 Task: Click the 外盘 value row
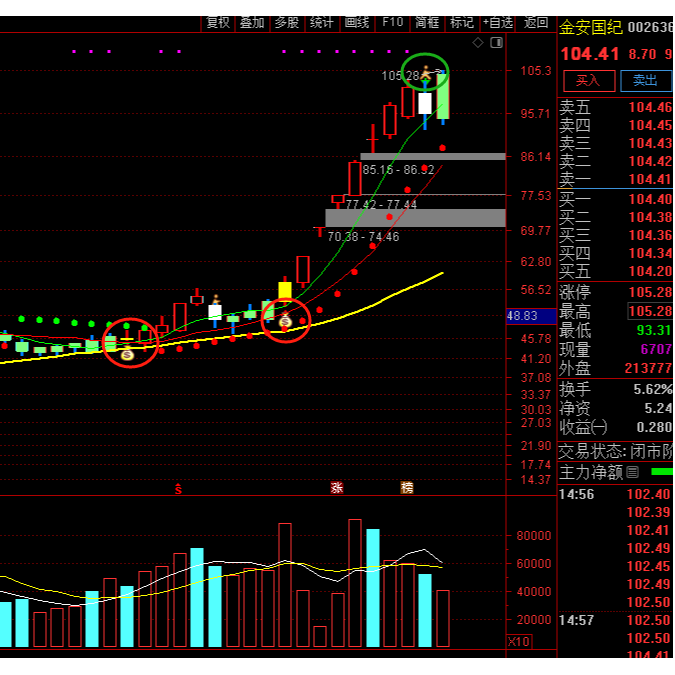click(x=616, y=368)
